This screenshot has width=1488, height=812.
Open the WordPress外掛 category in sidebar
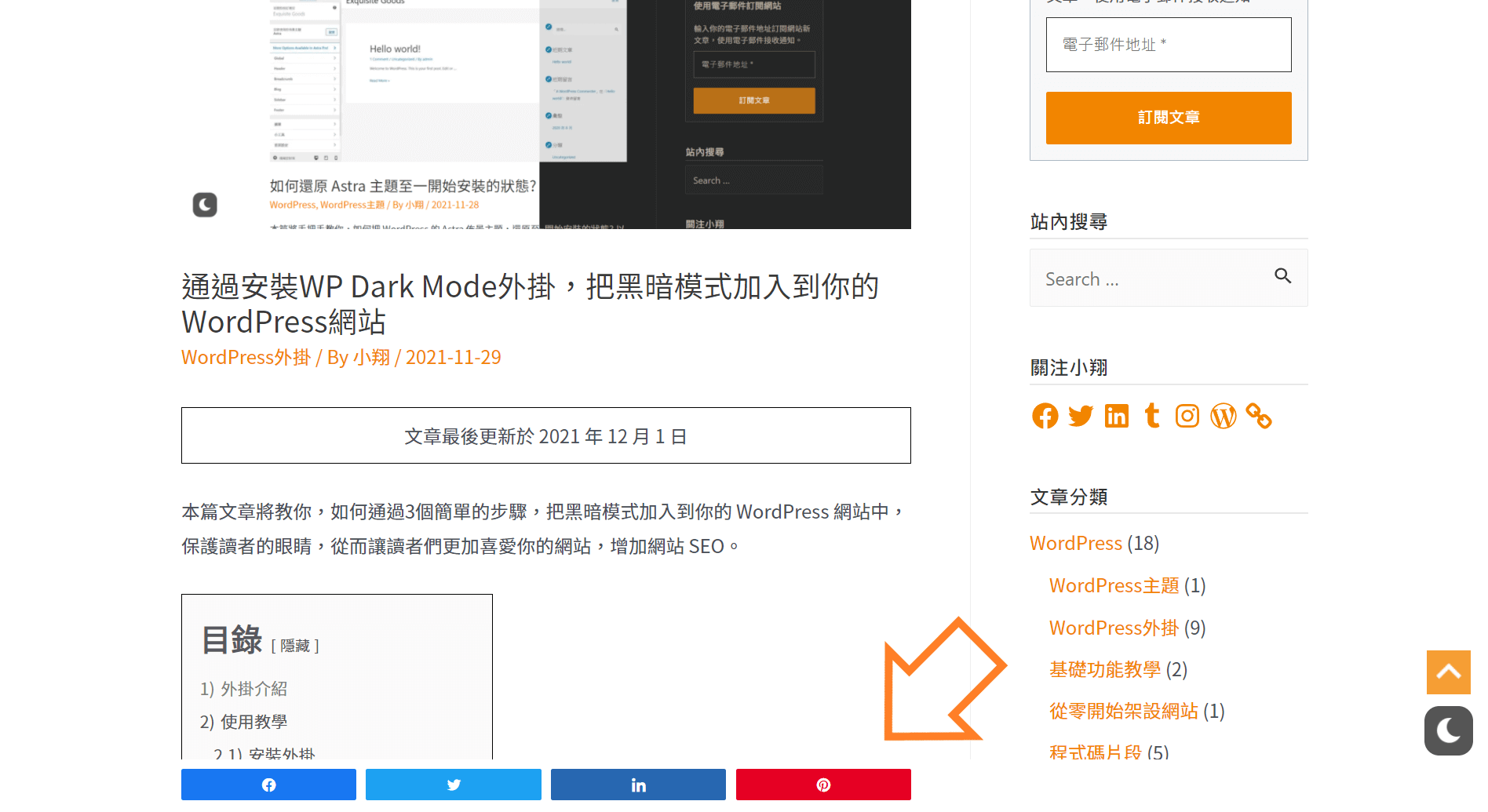coord(1114,628)
